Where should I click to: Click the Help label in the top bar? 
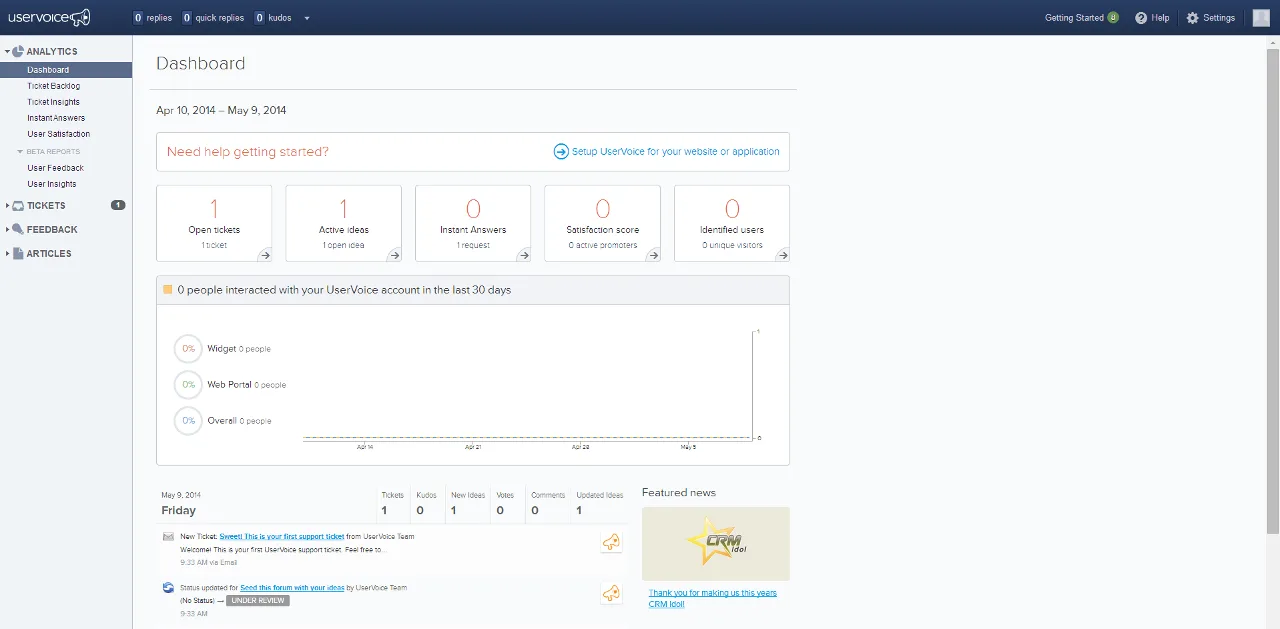pos(1160,18)
